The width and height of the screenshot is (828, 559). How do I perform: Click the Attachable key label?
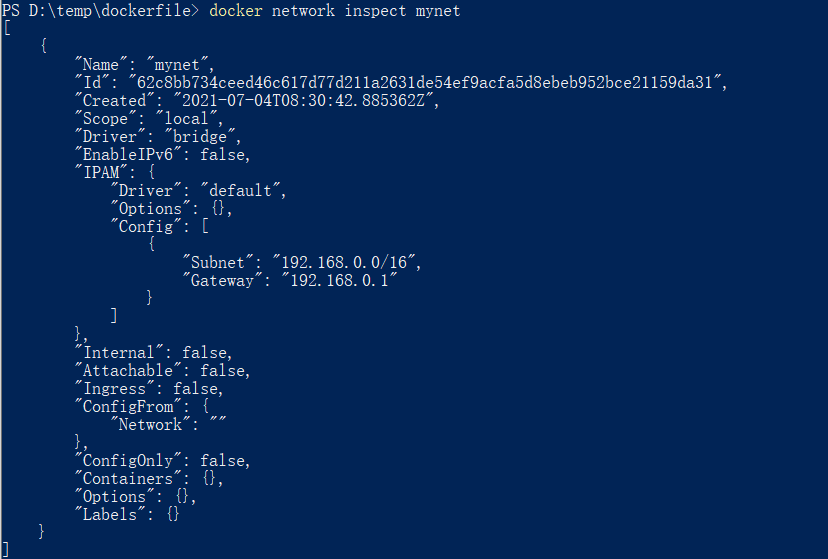[128, 371]
